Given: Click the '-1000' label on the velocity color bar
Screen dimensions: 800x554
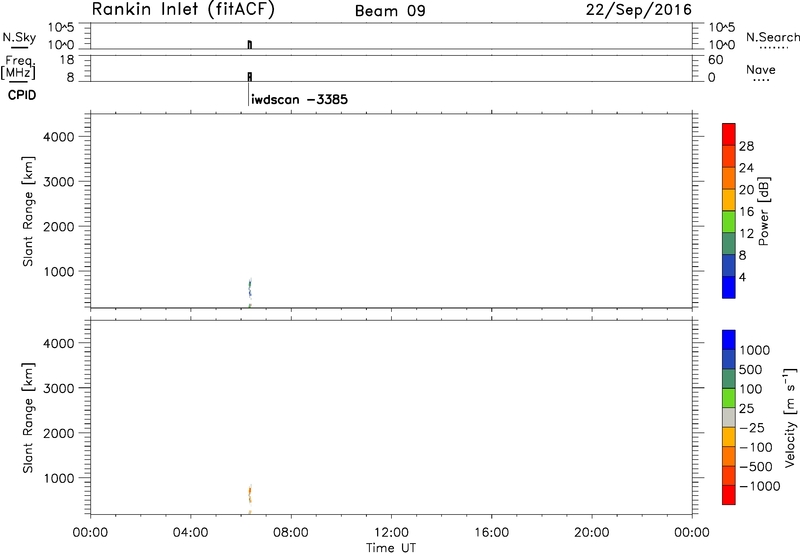Looking at the screenshot, I should [759, 486].
